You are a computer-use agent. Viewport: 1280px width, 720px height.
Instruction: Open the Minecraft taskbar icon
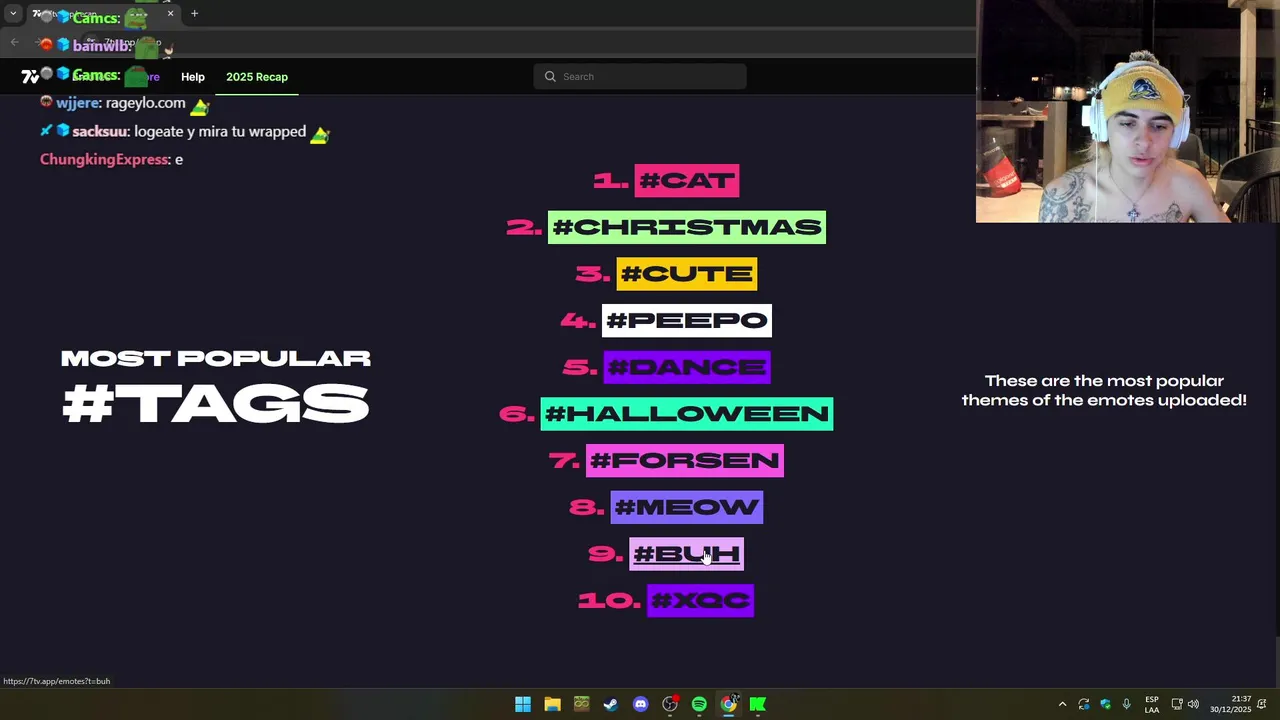coord(582,705)
